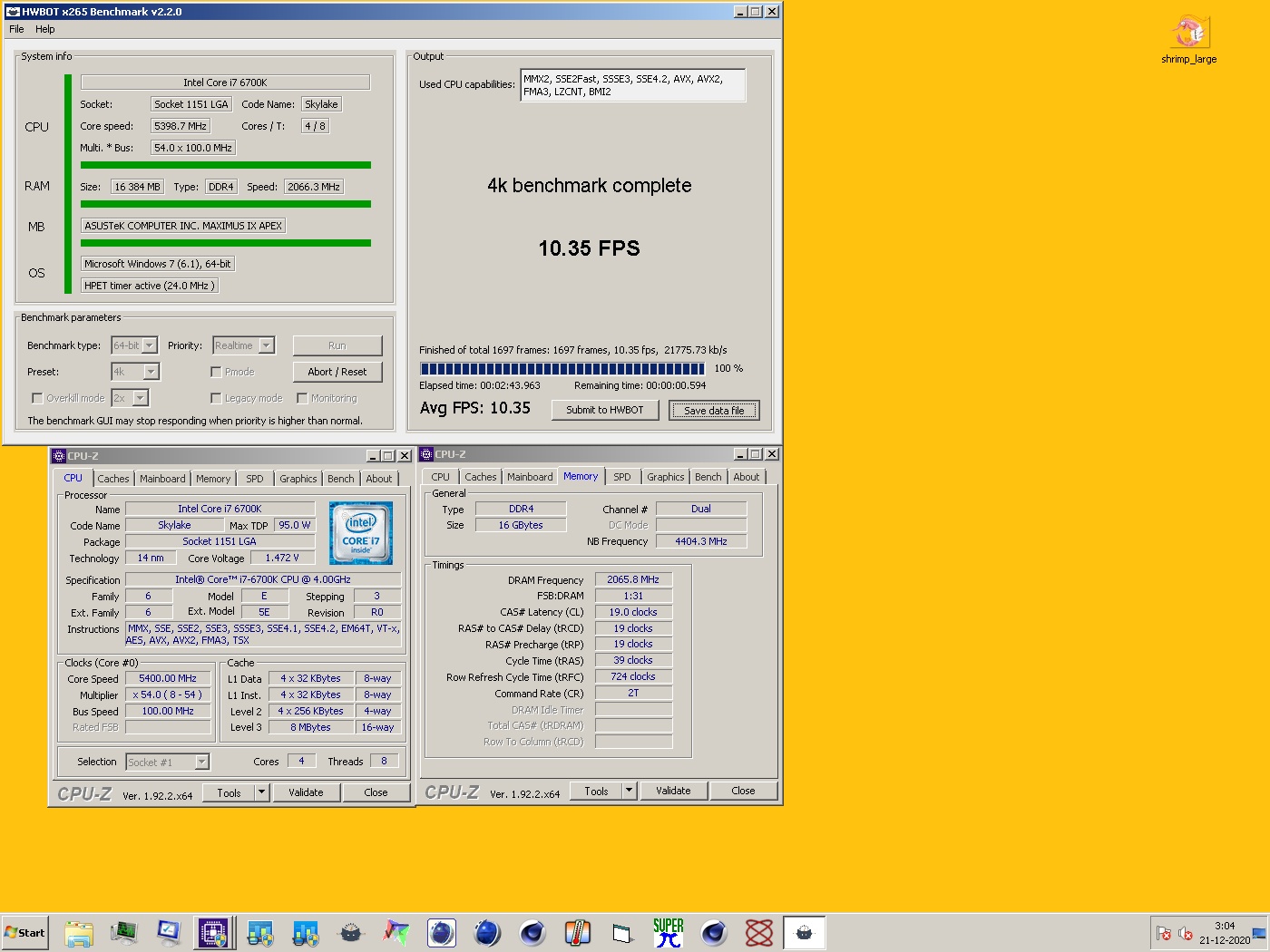Image resolution: width=1270 pixels, height=952 pixels.
Task: Open the red looped atom taskbar icon
Action: pos(758,932)
